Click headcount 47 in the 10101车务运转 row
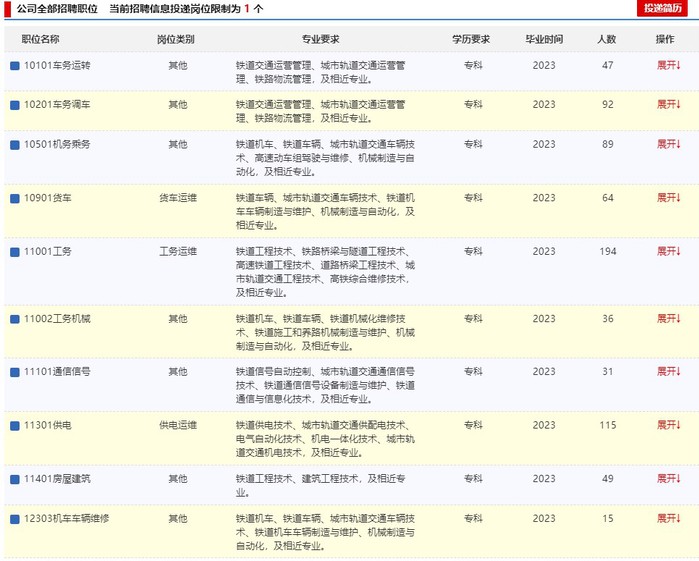The height and width of the screenshot is (561, 699). coord(608,66)
